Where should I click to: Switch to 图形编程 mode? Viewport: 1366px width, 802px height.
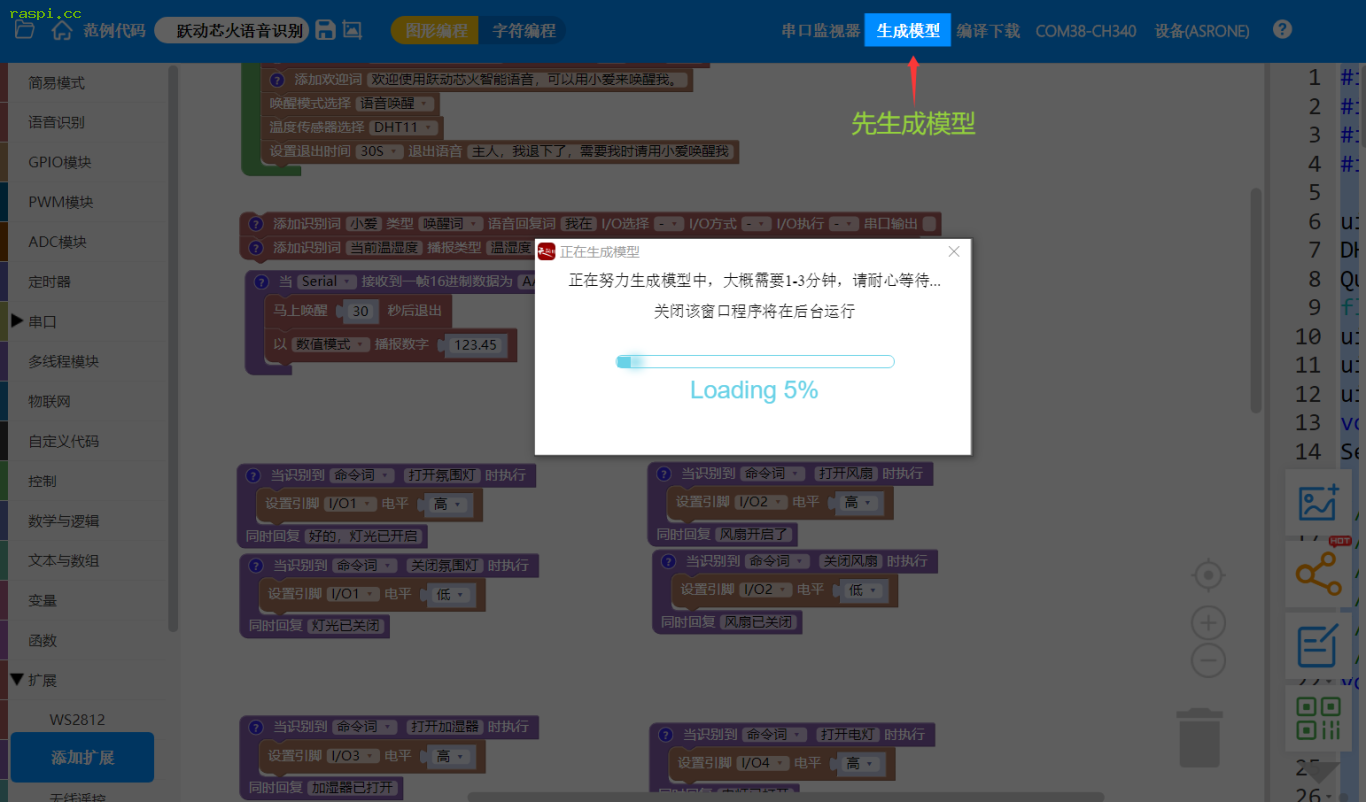436,31
